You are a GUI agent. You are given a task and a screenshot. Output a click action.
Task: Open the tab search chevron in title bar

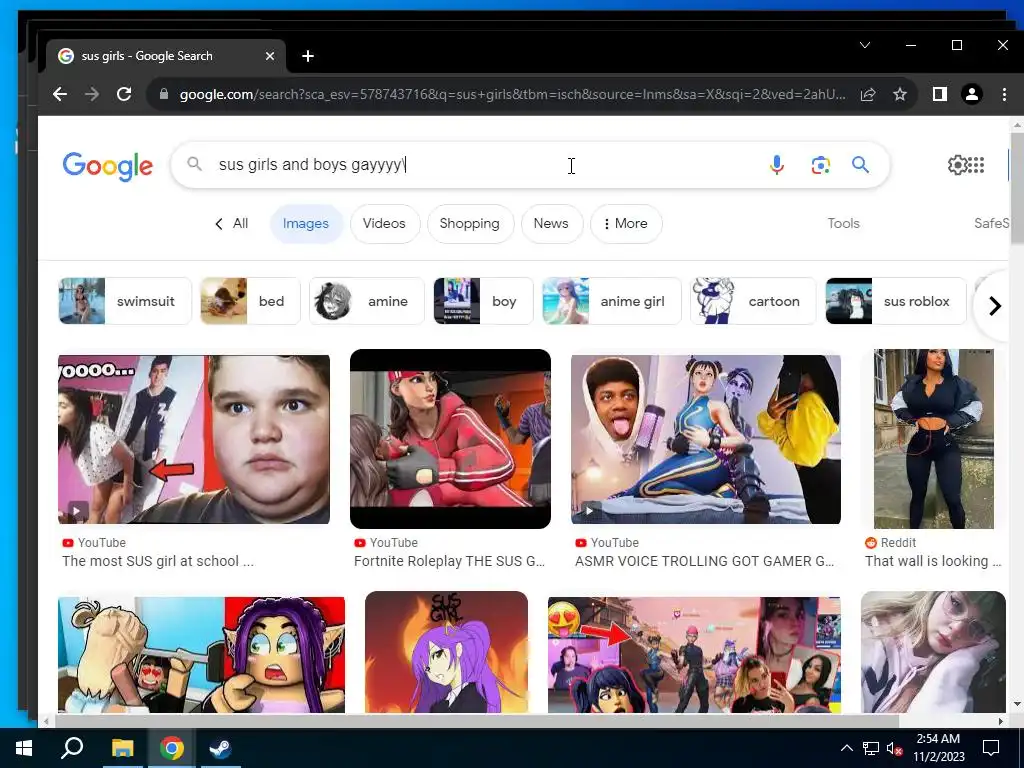(x=865, y=45)
